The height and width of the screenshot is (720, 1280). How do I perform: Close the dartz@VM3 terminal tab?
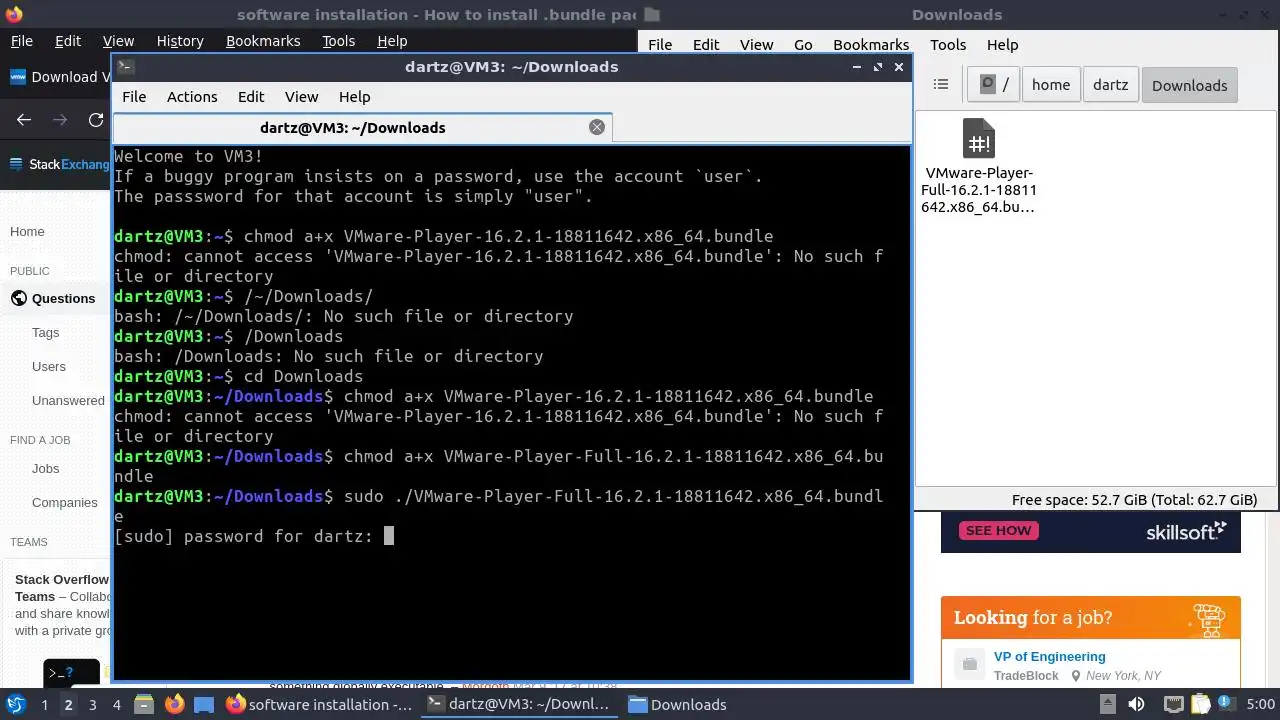(597, 127)
